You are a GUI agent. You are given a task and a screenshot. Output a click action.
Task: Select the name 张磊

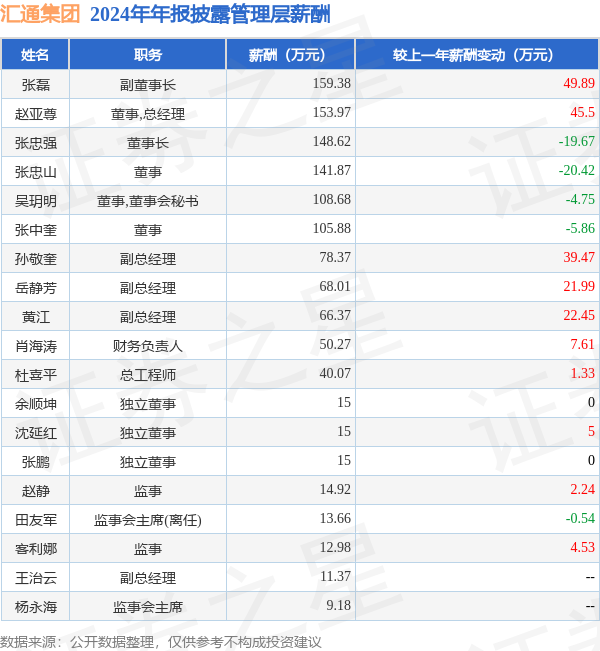(x=36, y=85)
